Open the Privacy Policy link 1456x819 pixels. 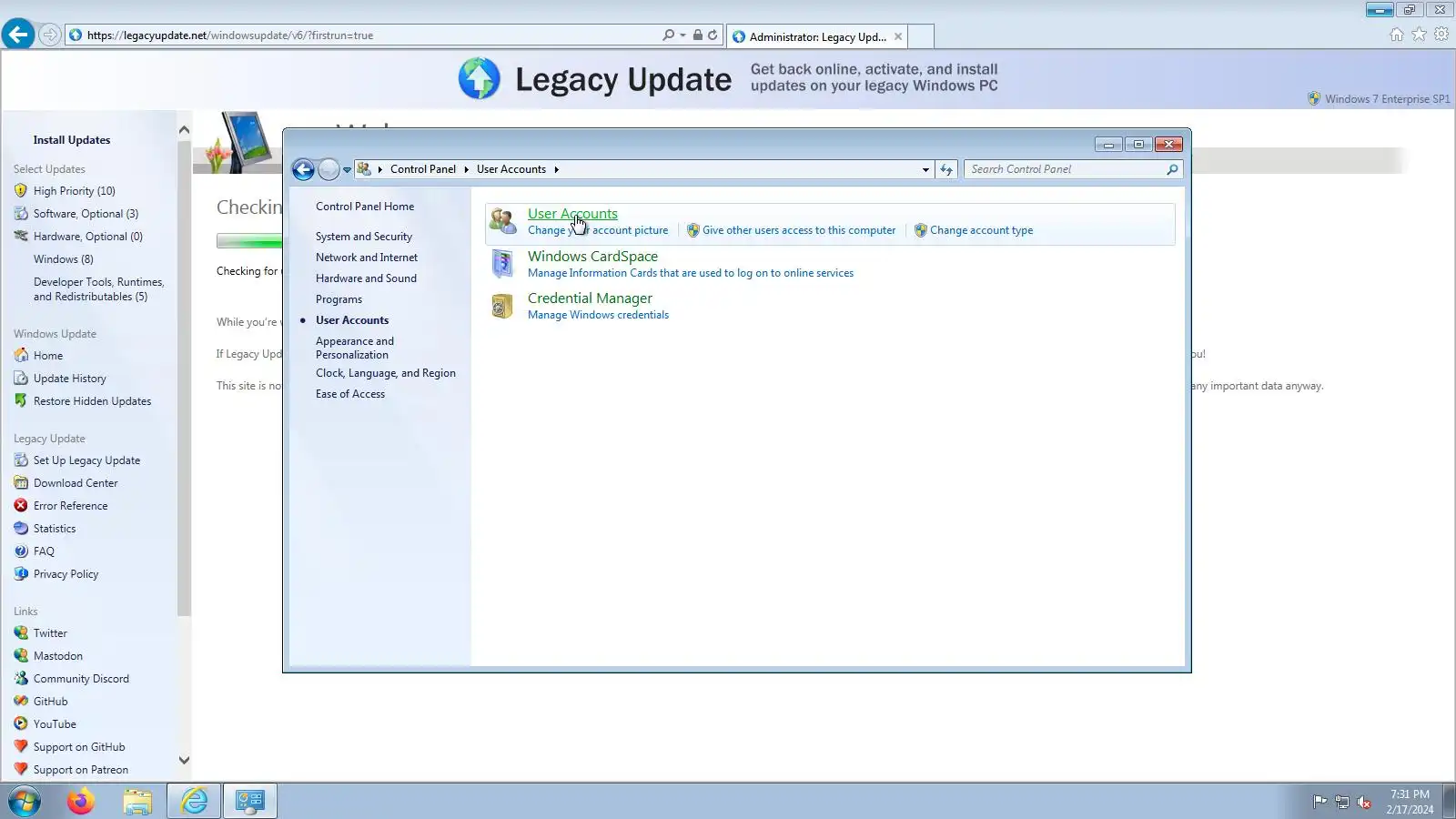(x=66, y=574)
